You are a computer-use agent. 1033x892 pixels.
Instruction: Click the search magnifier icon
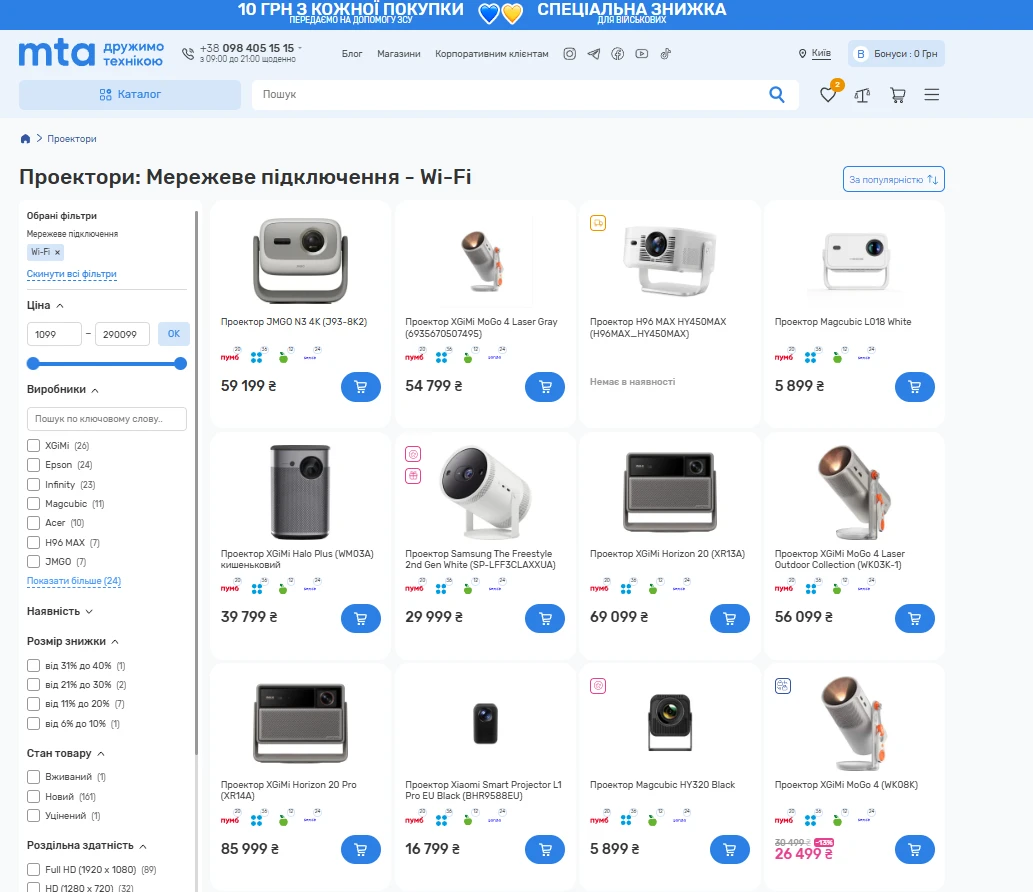coord(777,95)
